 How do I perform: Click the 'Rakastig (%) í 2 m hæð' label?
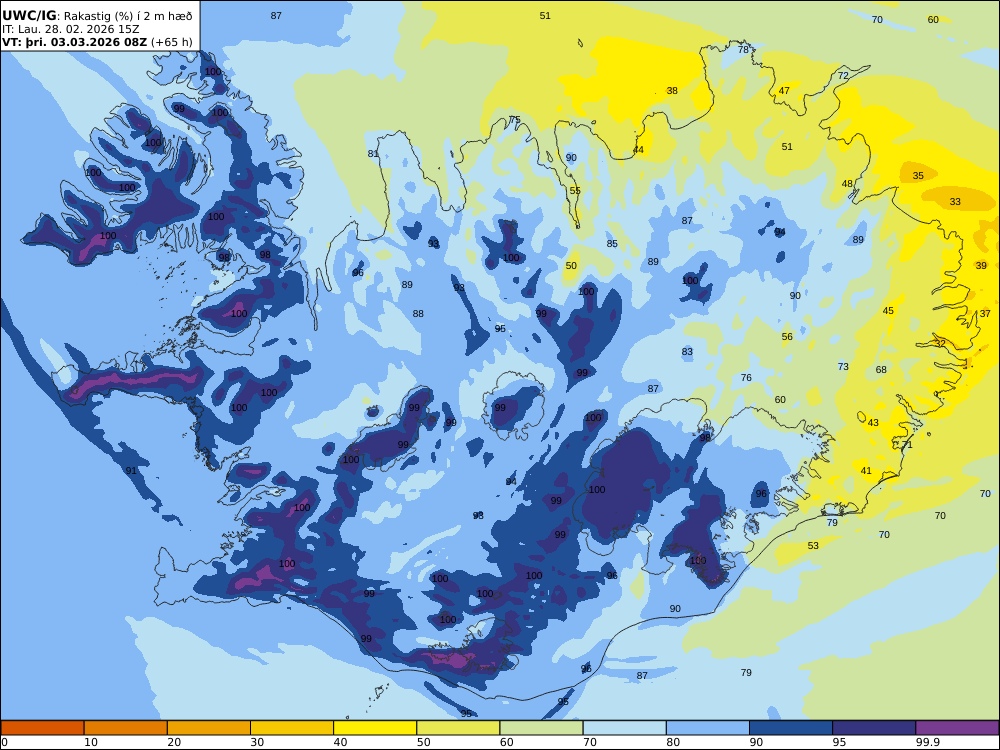tap(128, 16)
